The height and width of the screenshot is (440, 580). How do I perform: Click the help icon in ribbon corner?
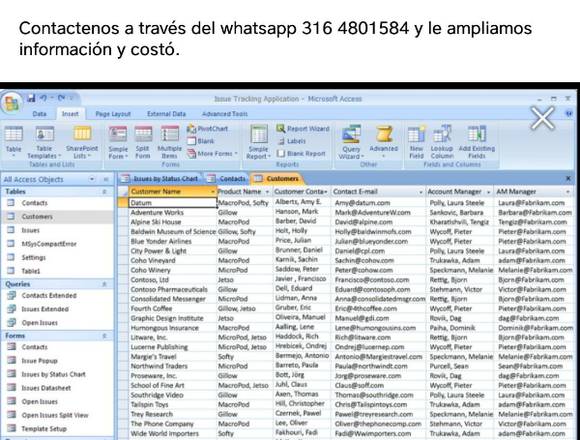click(569, 114)
